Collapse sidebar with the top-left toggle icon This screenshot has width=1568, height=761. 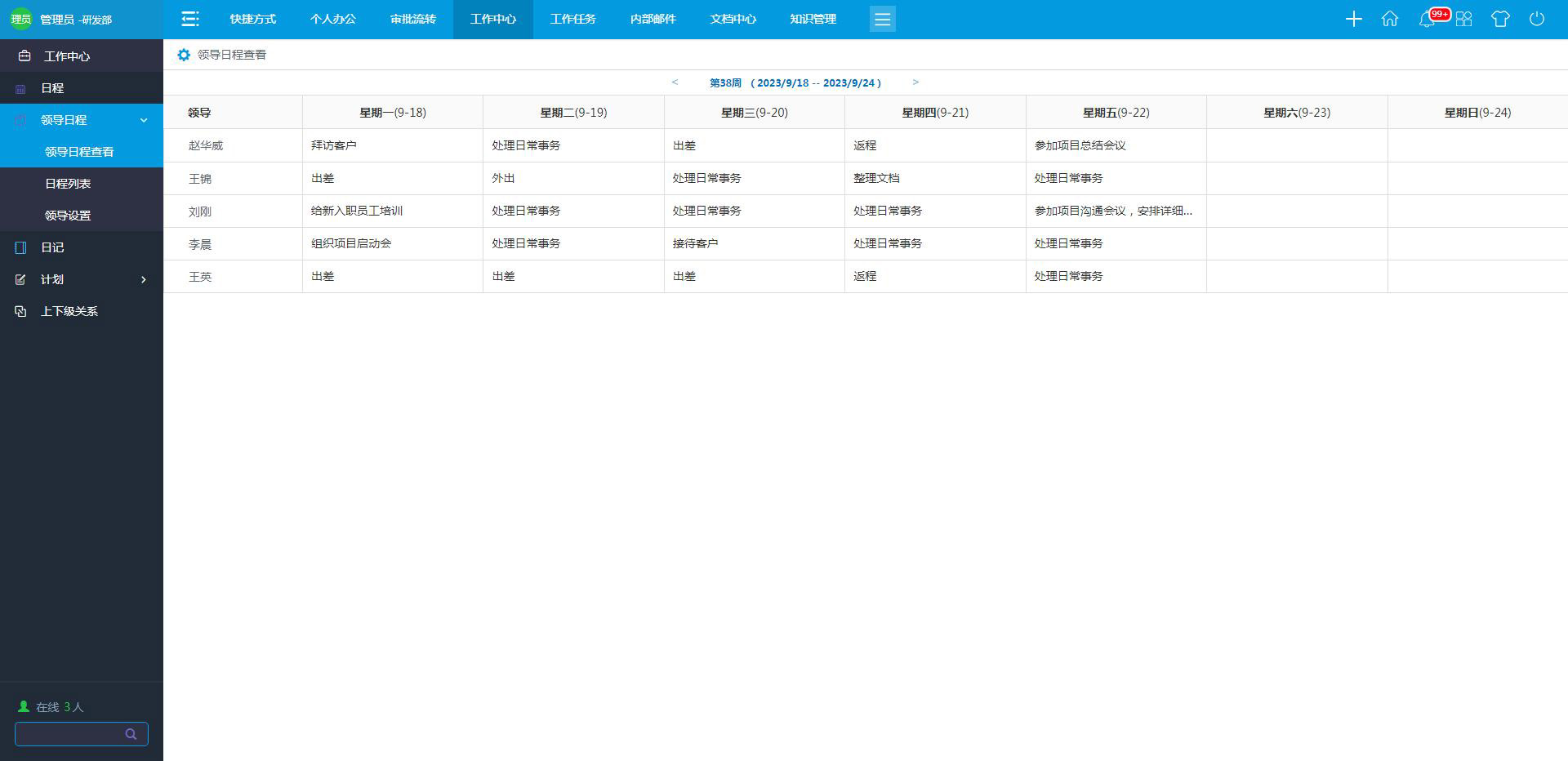point(189,18)
